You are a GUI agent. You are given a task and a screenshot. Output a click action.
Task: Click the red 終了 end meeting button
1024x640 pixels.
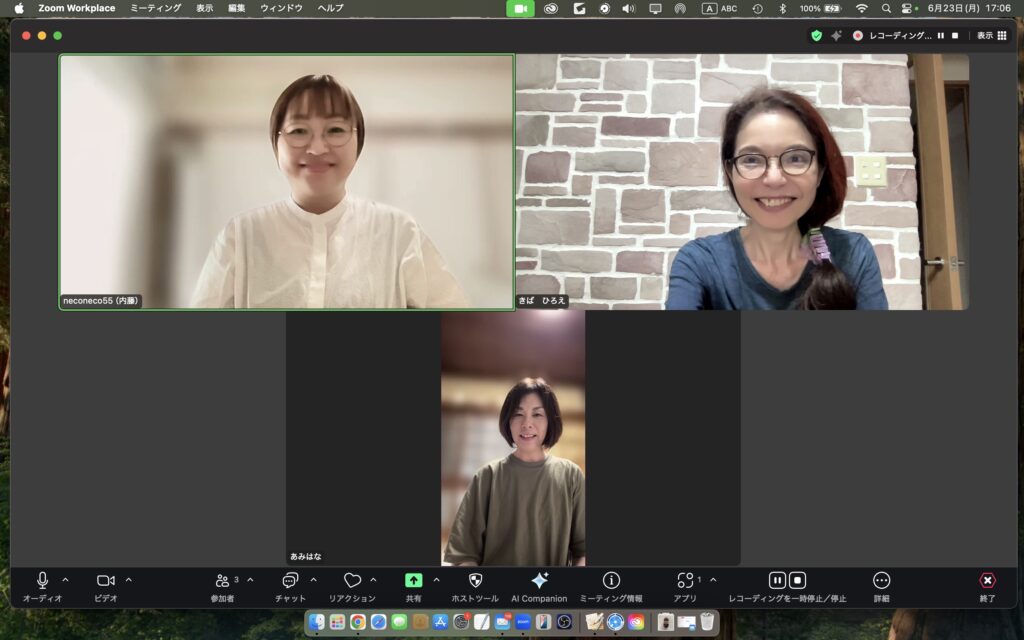[x=987, y=581]
